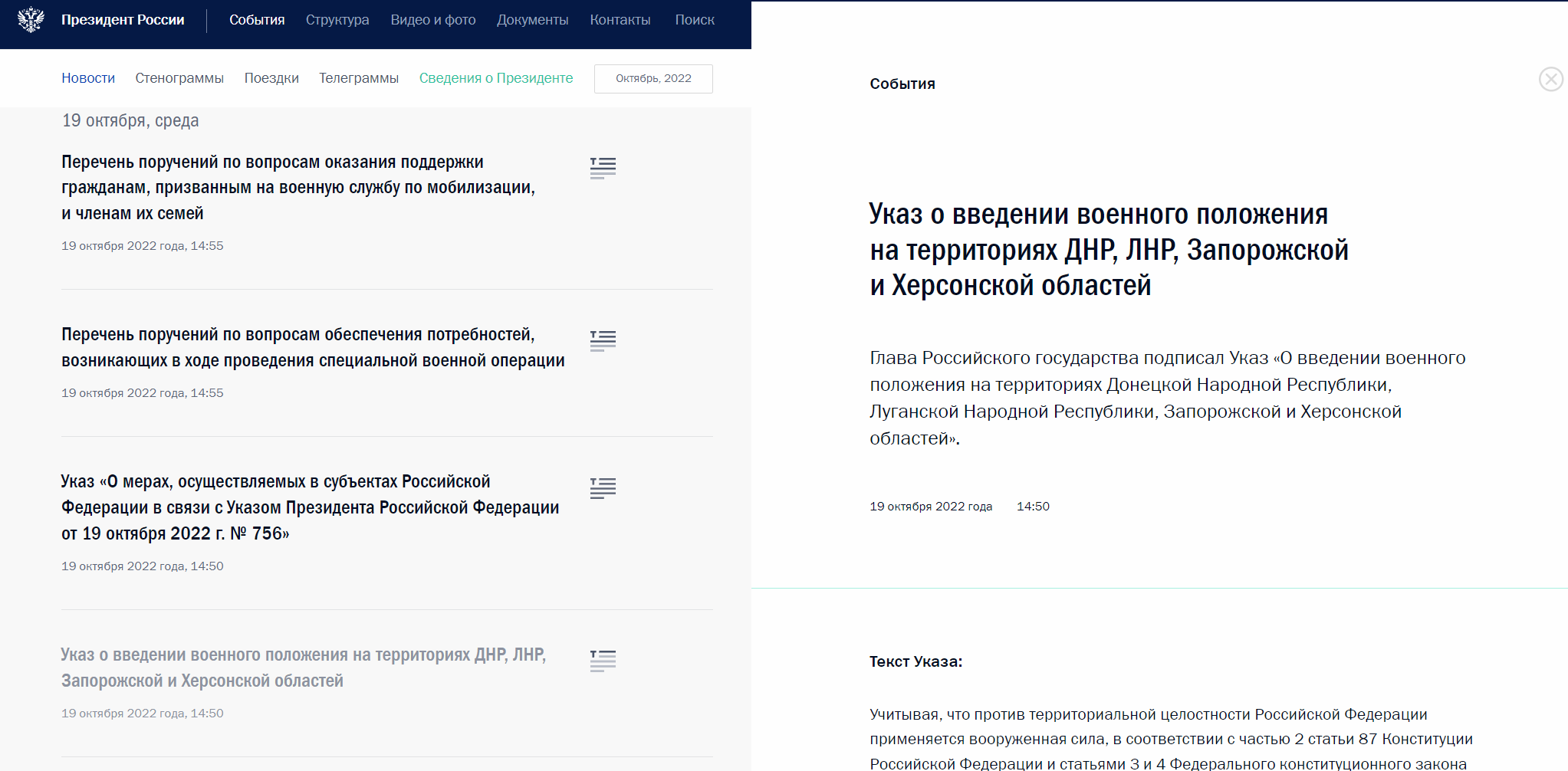Click the Russian eagle emblem logo
This screenshot has height=771, width=1568.
(31, 19)
